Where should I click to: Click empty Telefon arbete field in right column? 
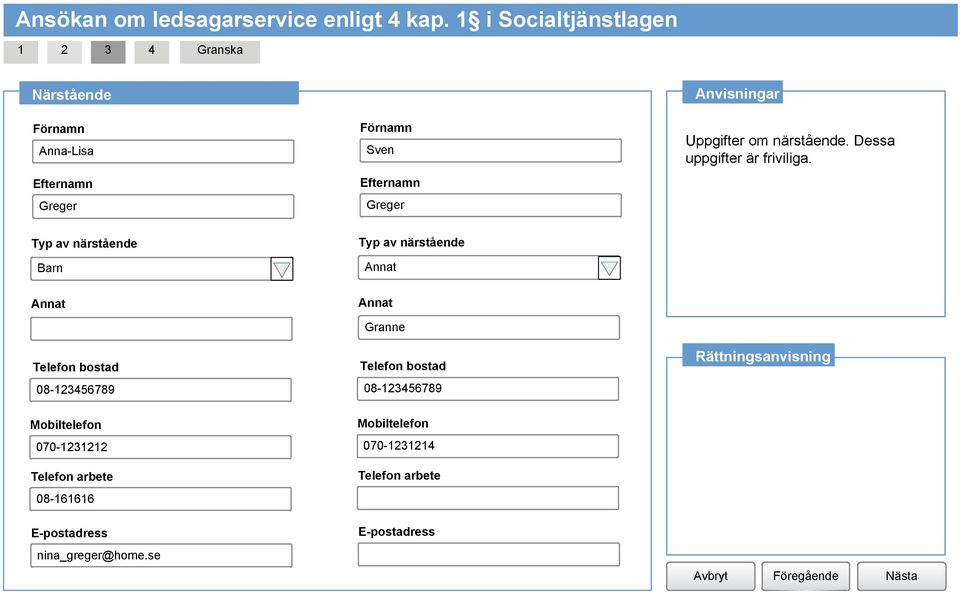[488, 498]
